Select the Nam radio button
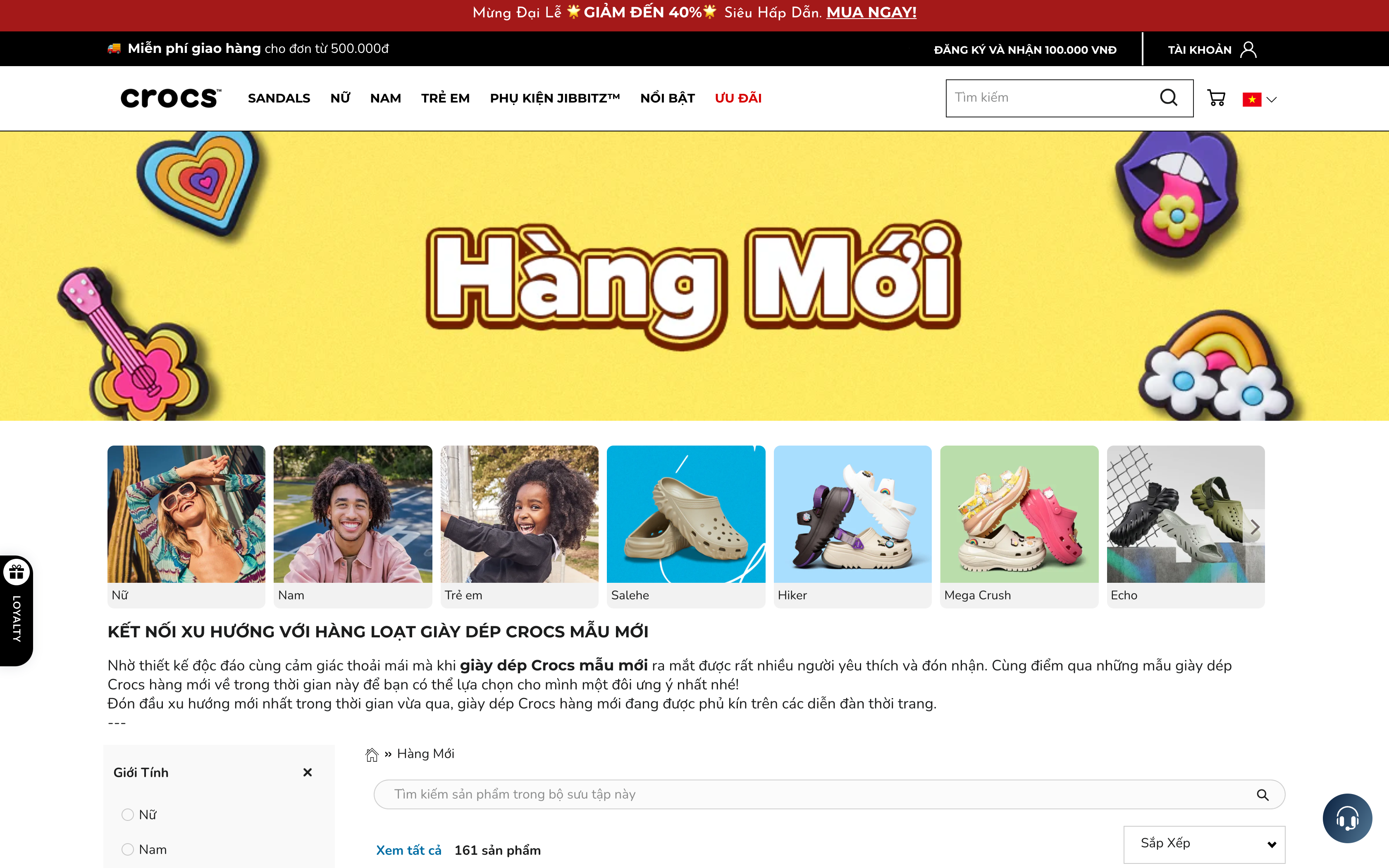Screen dimensions: 1389x868 click(x=127, y=849)
